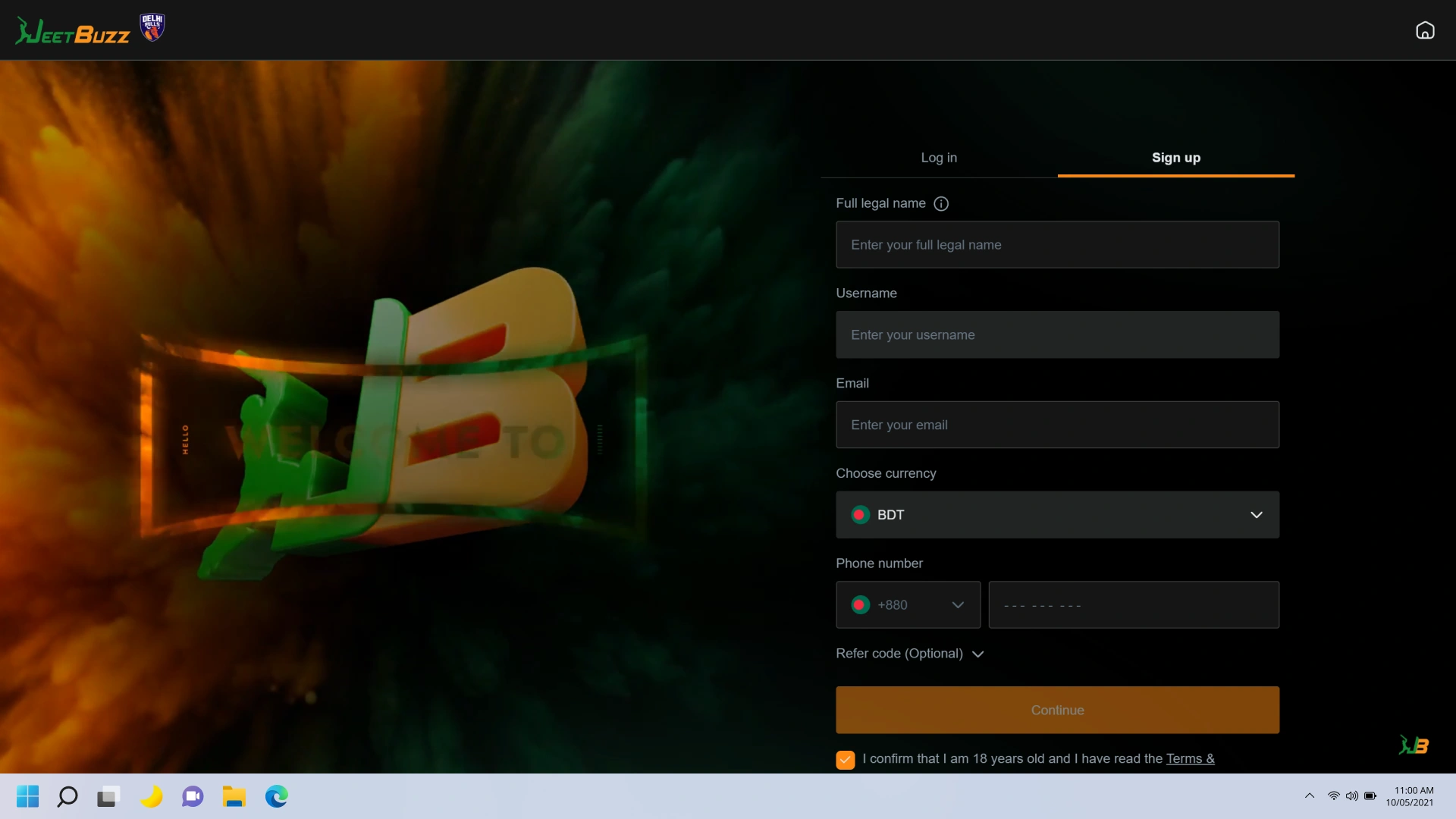Switch to the Log in tab

(939, 158)
